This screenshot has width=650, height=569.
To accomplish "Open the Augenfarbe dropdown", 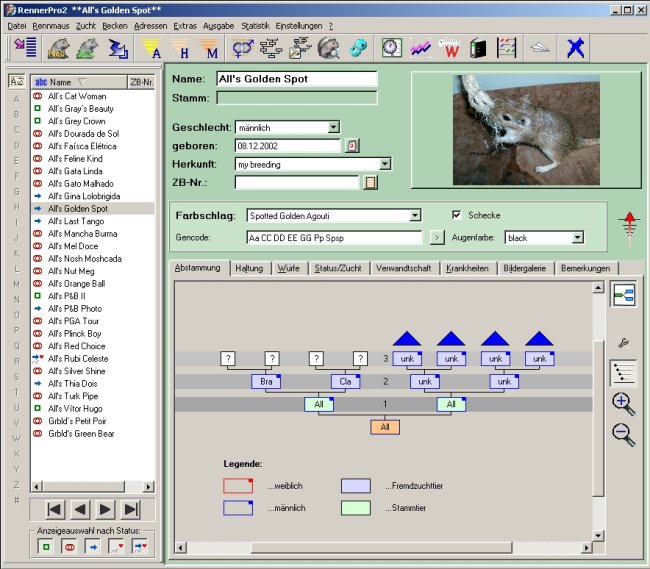I will (577, 238).
